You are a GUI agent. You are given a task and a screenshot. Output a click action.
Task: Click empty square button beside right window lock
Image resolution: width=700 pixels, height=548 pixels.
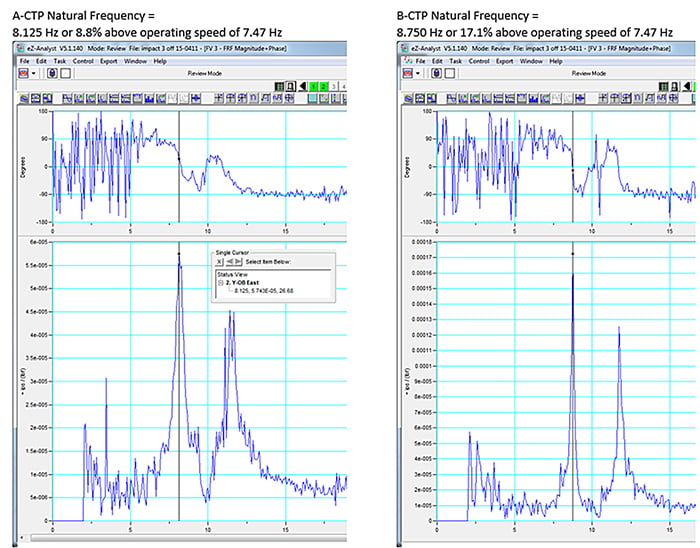450,73
